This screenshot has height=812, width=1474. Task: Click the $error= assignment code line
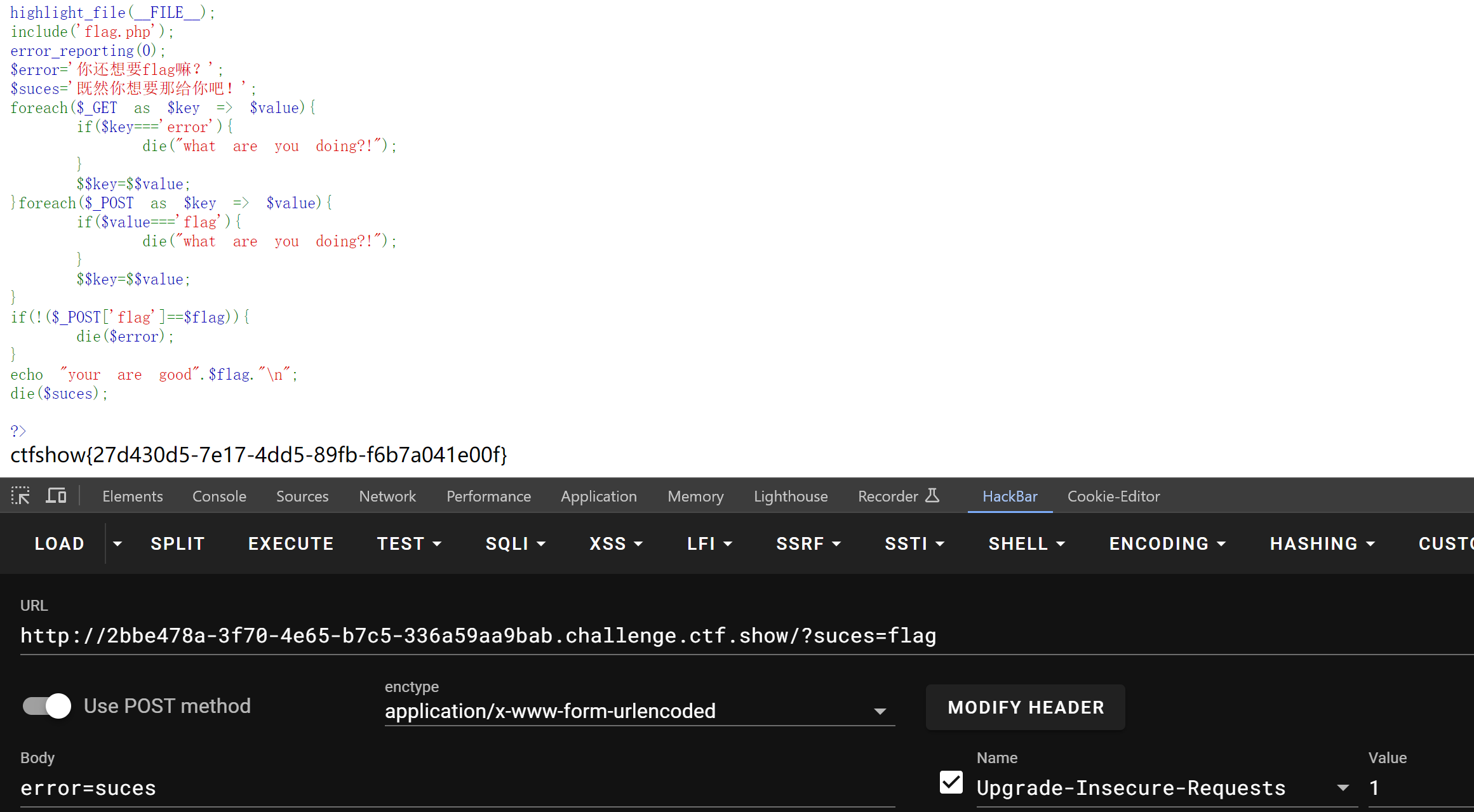[117, 70]
